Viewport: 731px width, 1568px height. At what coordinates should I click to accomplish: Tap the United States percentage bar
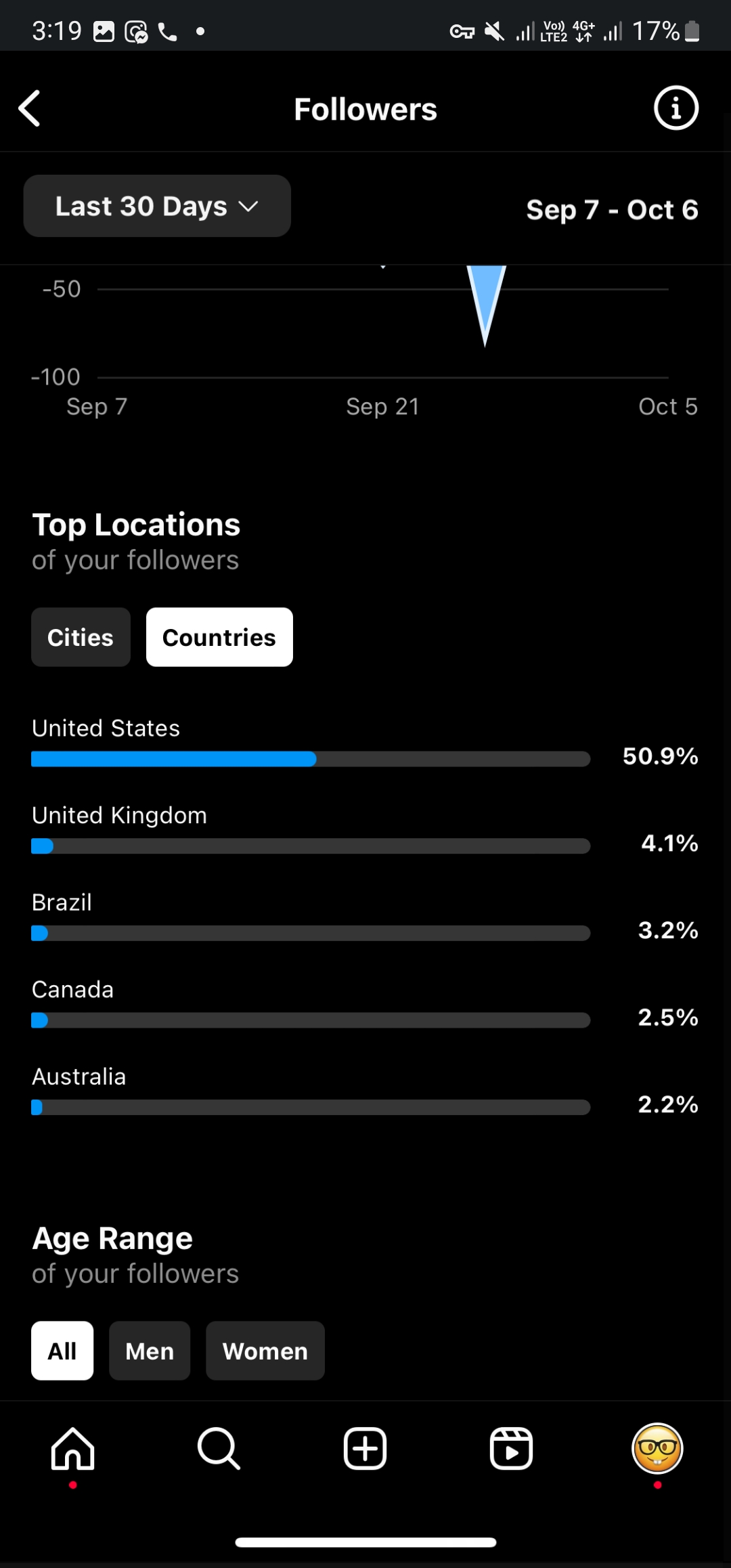310,759
